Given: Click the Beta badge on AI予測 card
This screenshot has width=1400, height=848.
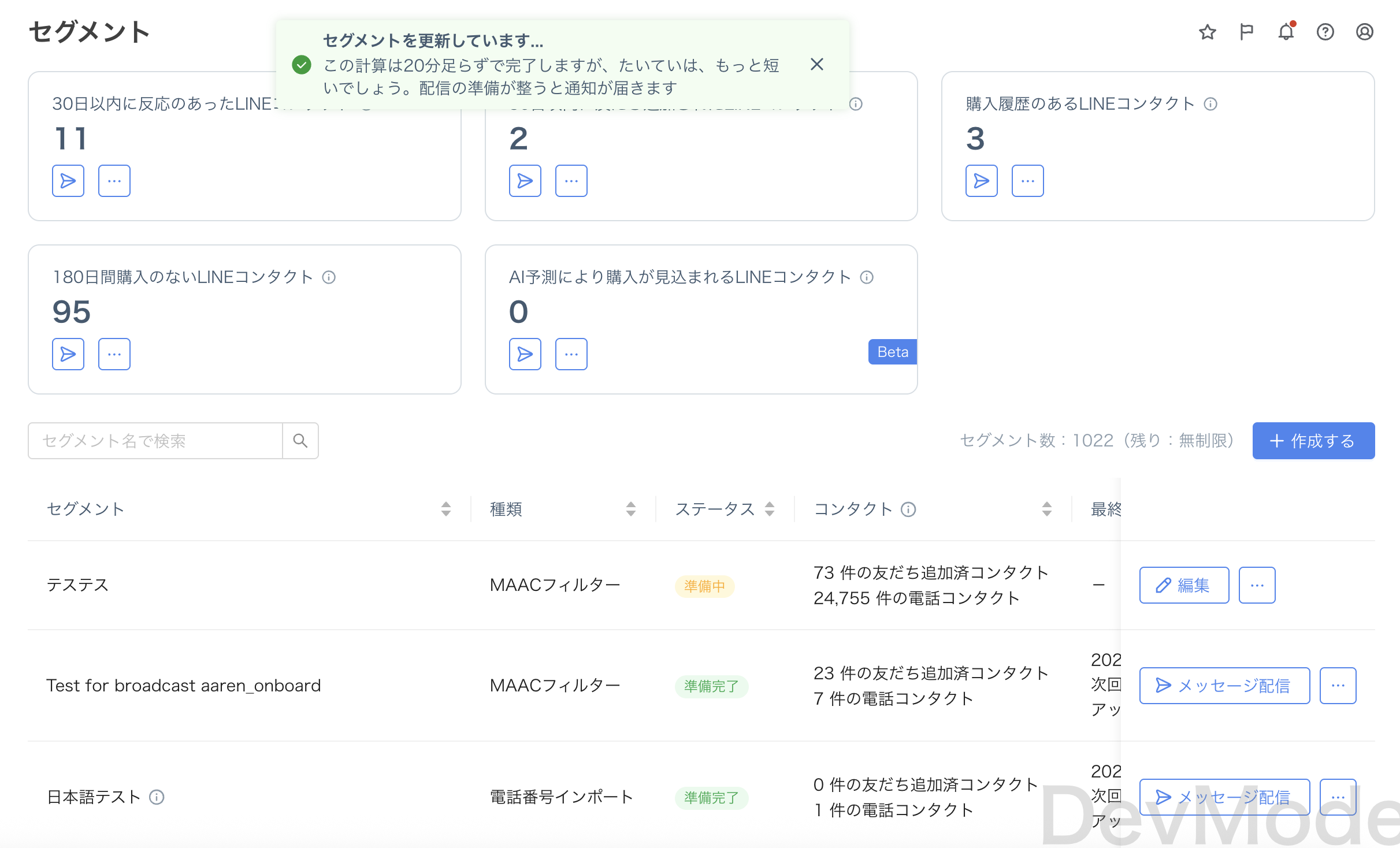Looking at the screenshot, I should 893,352.
